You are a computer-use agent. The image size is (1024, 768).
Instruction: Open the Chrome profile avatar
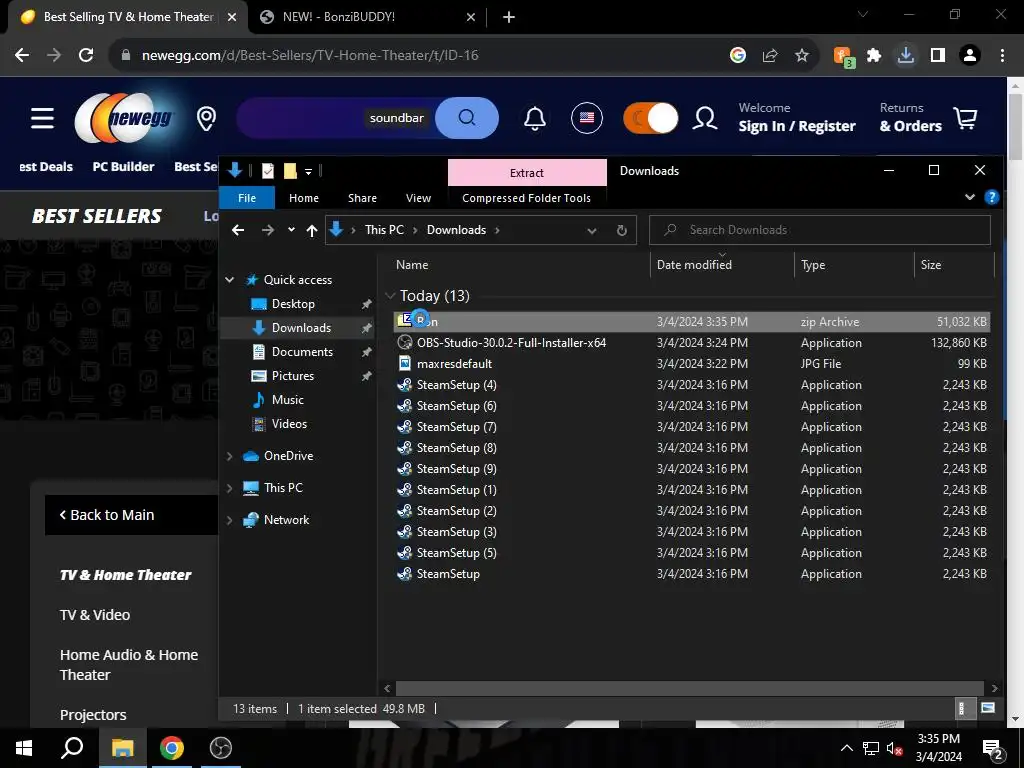pyautogui.click(x=970, y=56)
